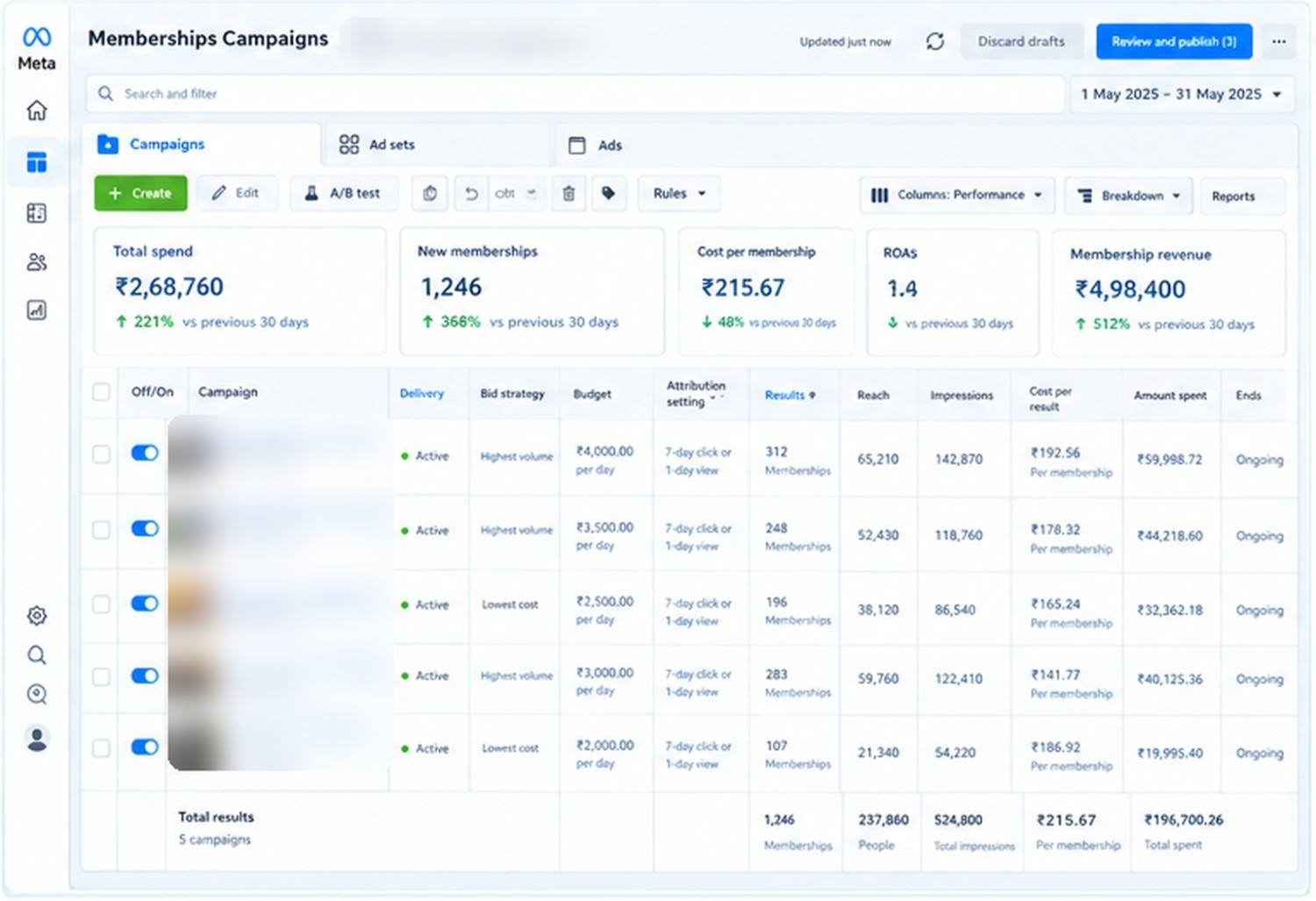Open the Home icon in sidebar
1316x901 pixels.
(x=37, y=111)
